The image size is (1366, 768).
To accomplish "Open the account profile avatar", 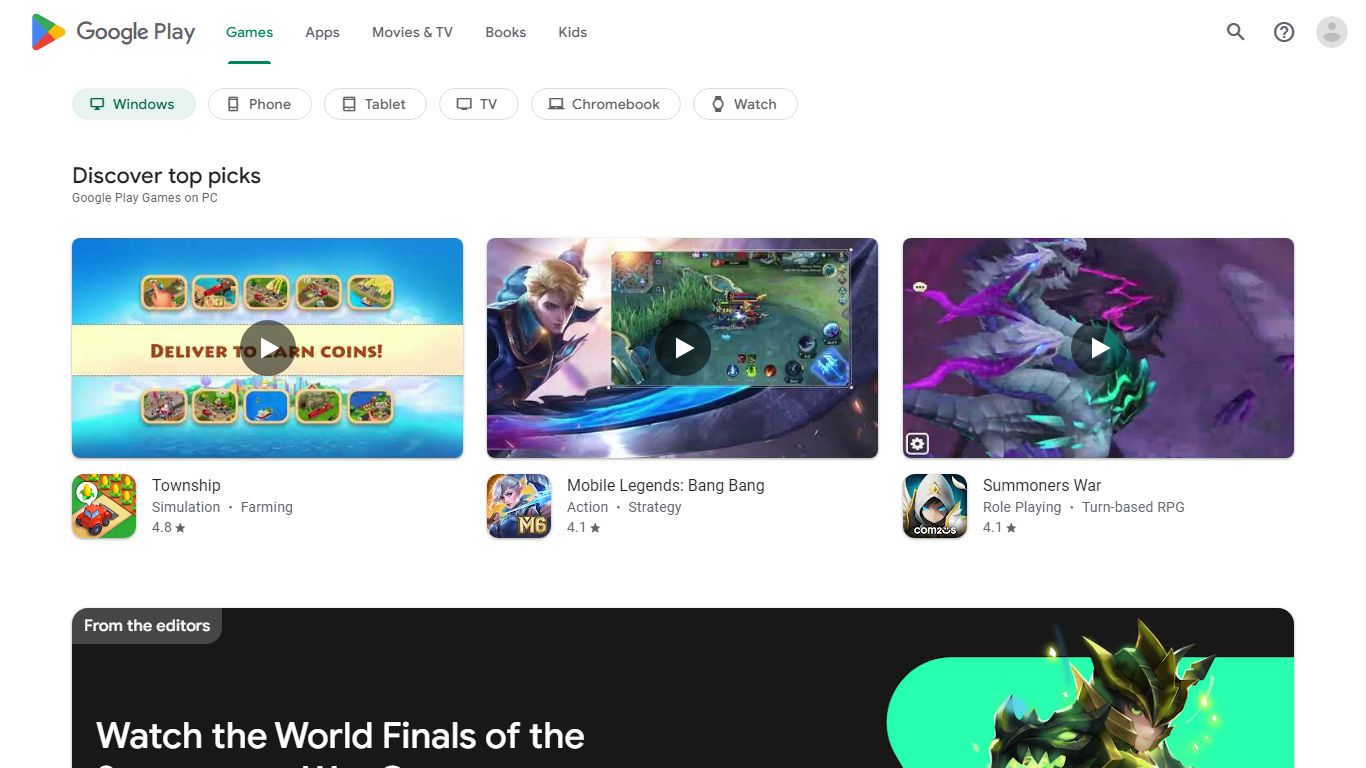I will click(x=1332, y=32).
